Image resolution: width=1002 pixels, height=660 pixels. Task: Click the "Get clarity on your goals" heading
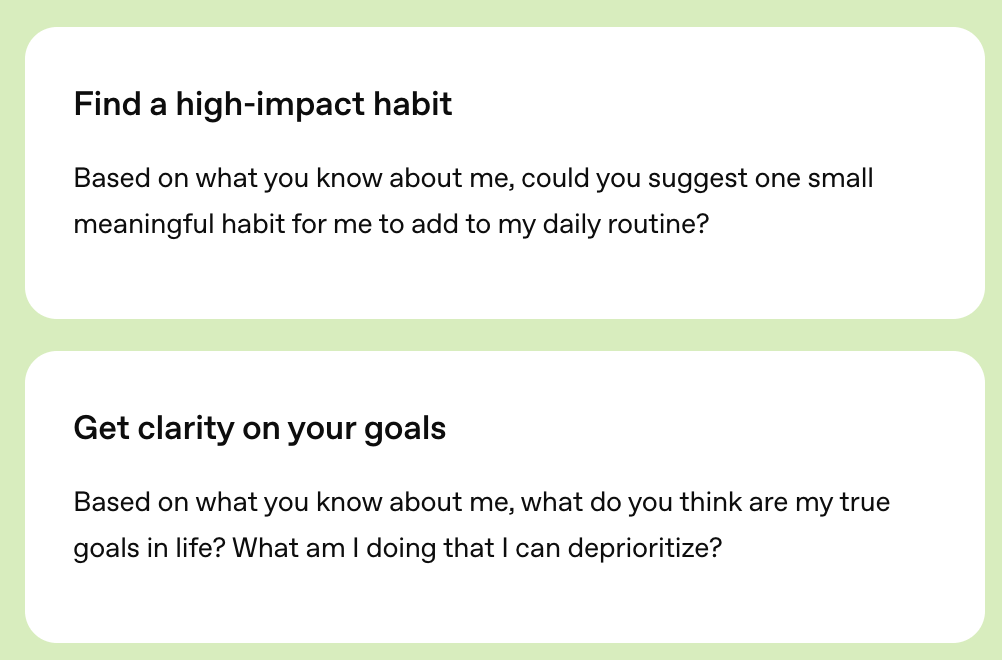(x=260, y=428)
